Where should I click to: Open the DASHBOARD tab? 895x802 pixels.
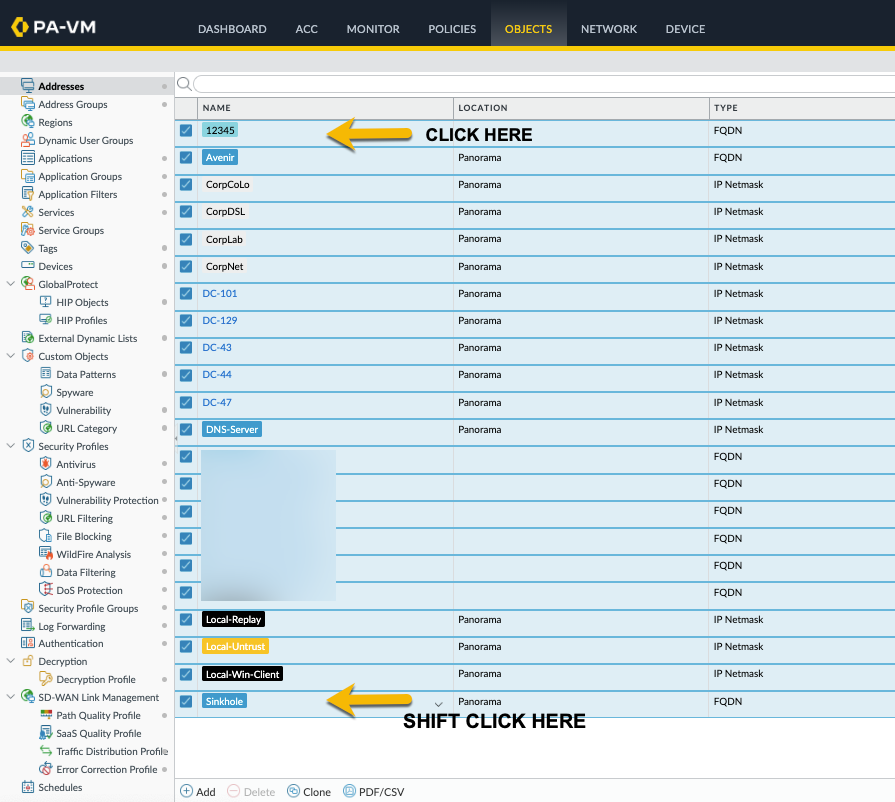tap(232, 29)
